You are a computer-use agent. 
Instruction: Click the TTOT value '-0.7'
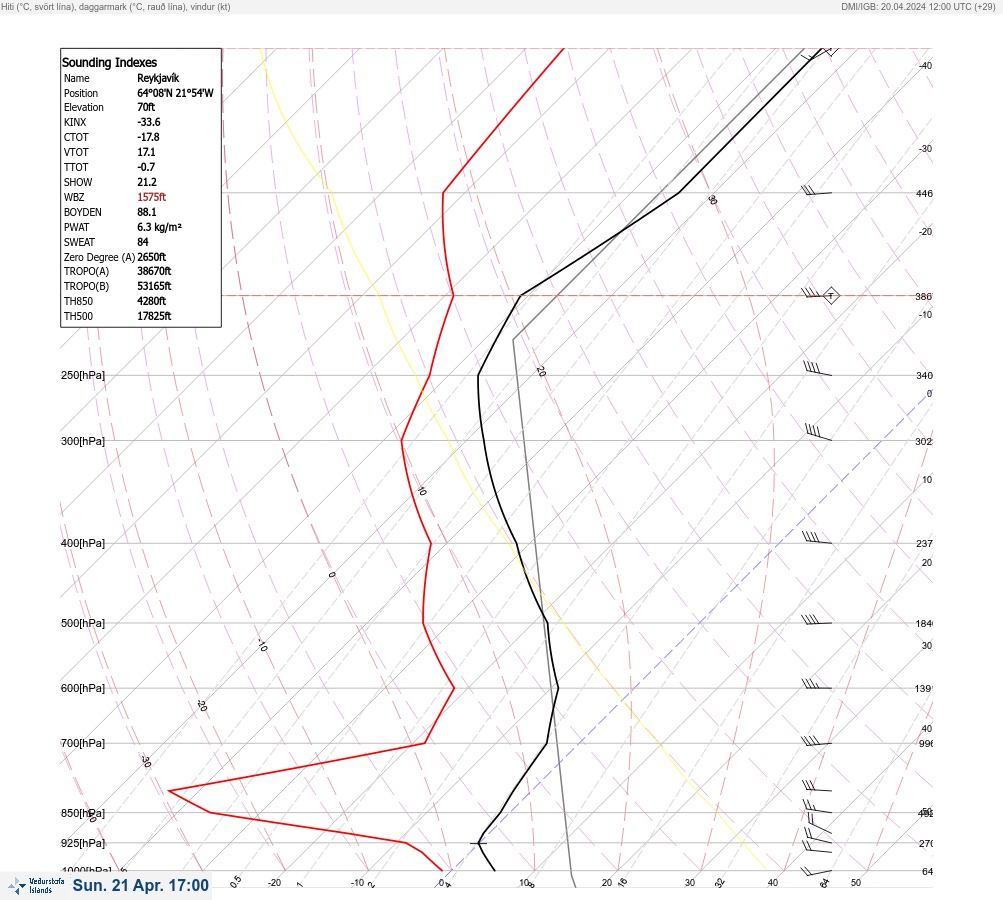click(x=146, y=167)
